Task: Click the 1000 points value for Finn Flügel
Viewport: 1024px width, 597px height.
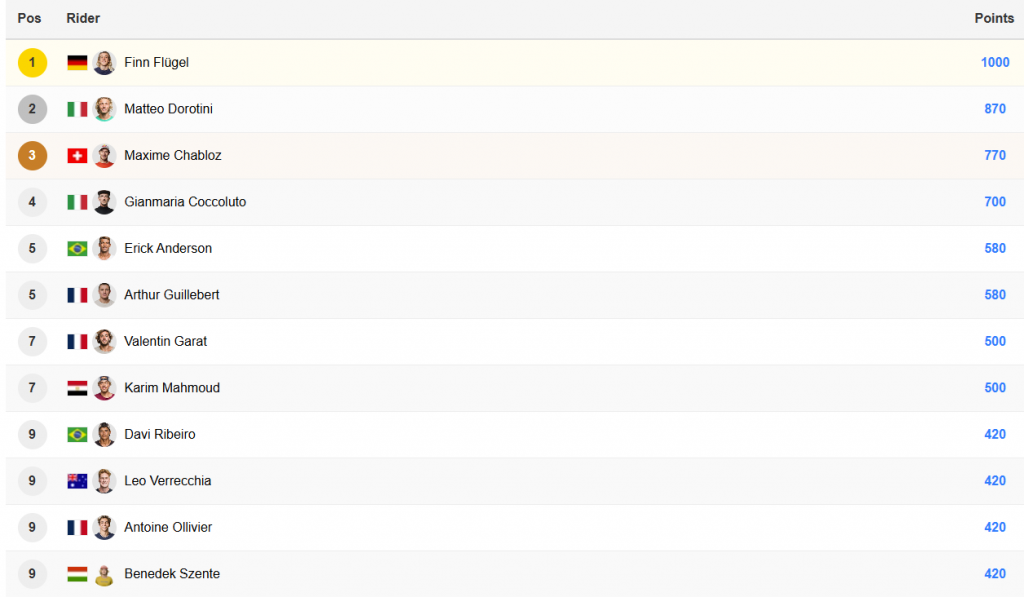Action: (x=994, y=63)
